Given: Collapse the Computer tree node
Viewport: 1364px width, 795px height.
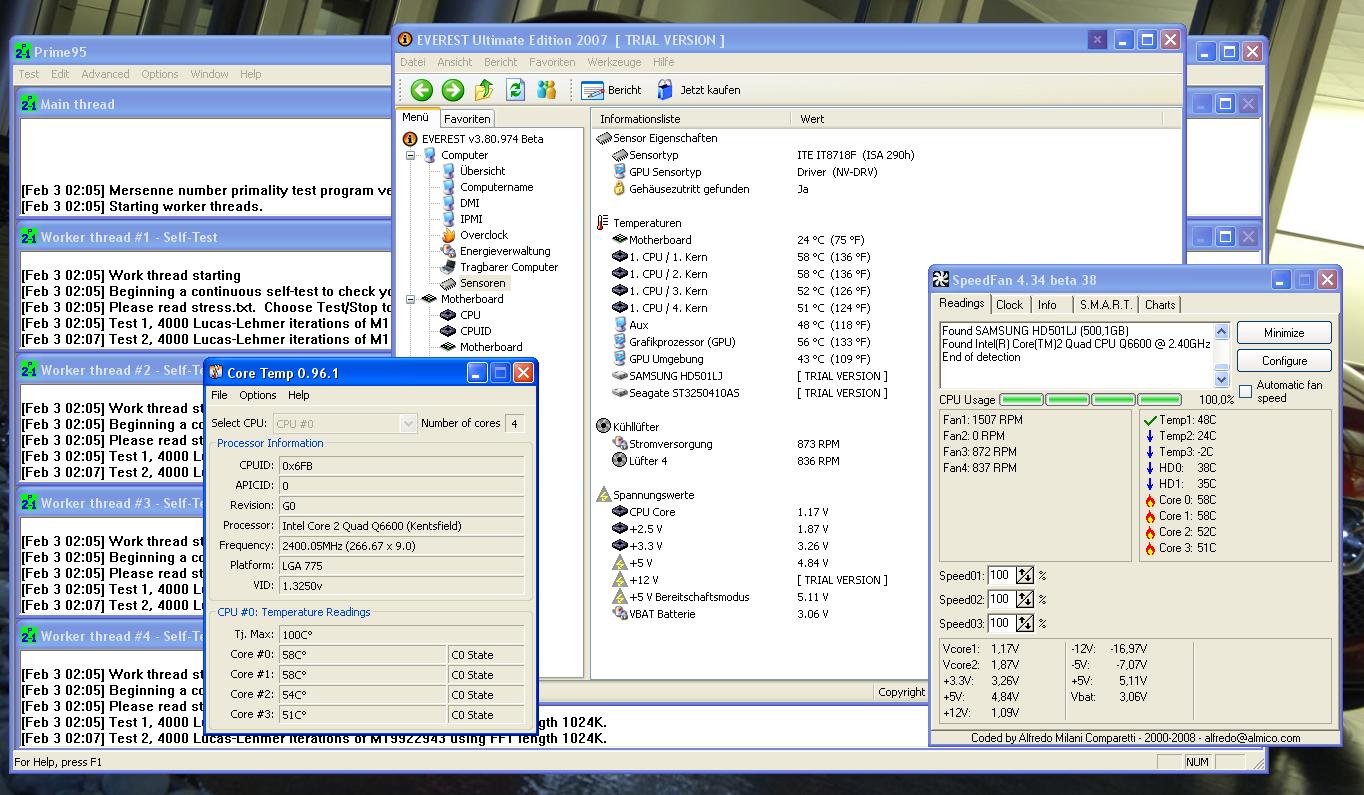Looking at the screenshot, I should (410, 155).
